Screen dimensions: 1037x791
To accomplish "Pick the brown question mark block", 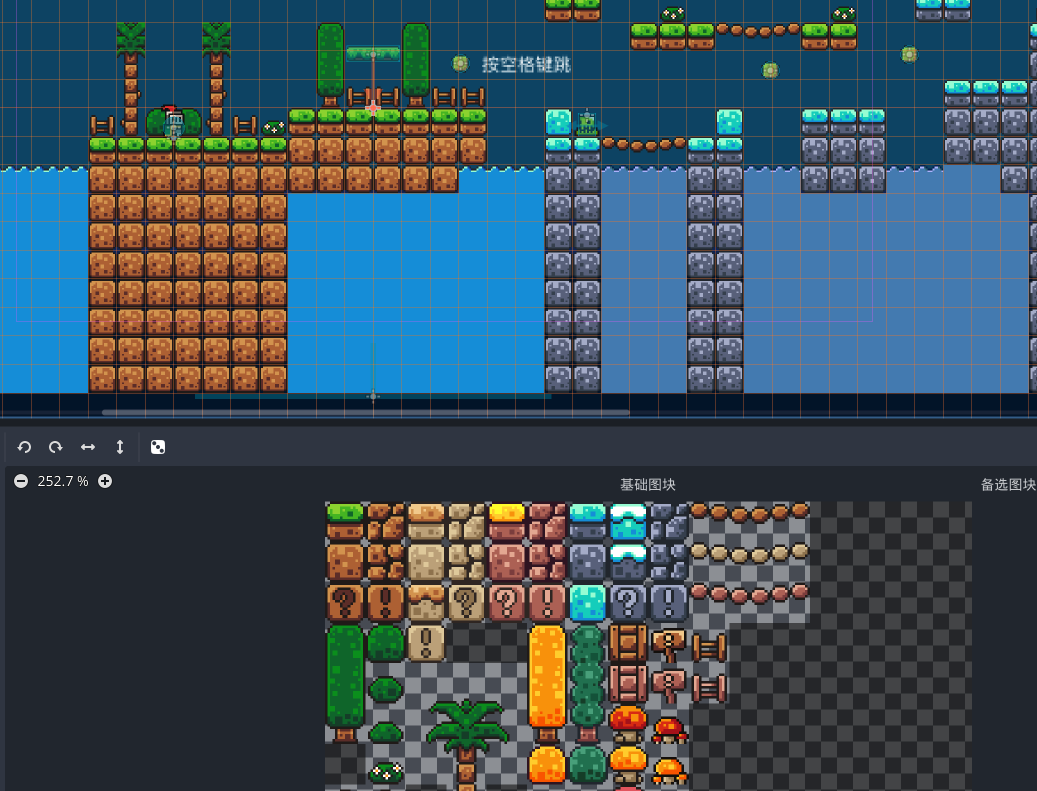I will point(345,603).
